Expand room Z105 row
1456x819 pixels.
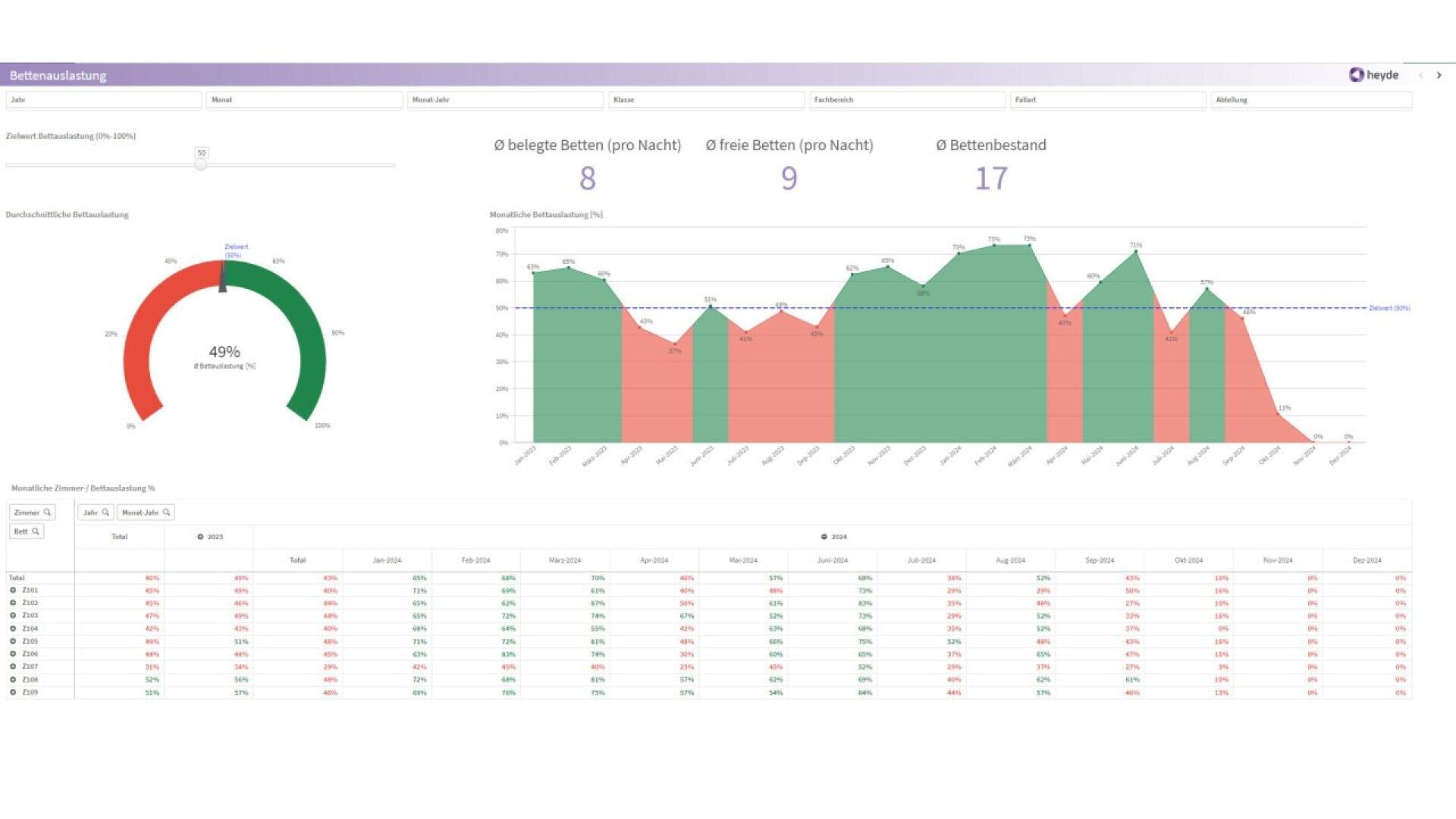pos(13,642)
